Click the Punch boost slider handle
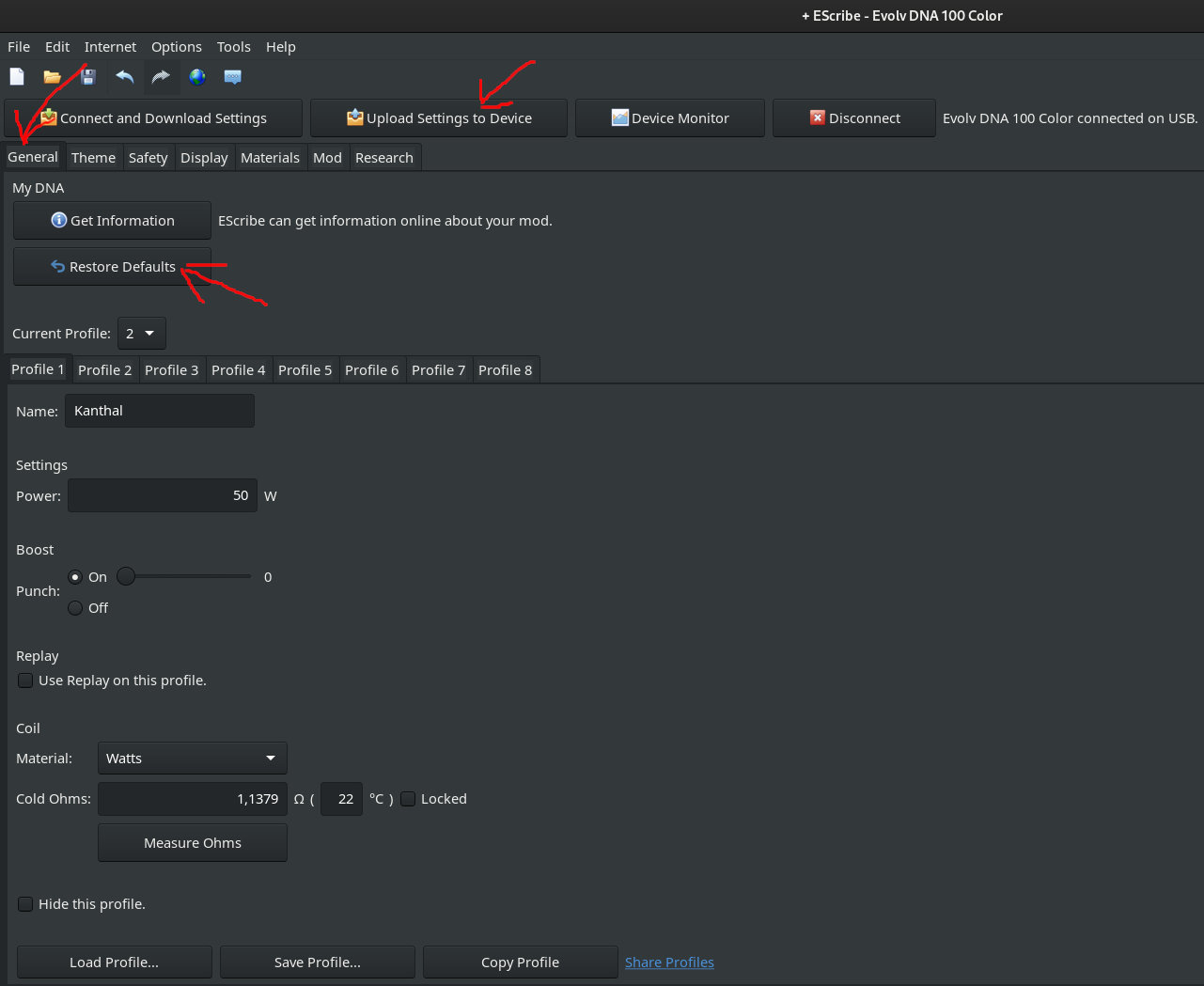This screenshot has height=986, width=1204. (126, 577)
